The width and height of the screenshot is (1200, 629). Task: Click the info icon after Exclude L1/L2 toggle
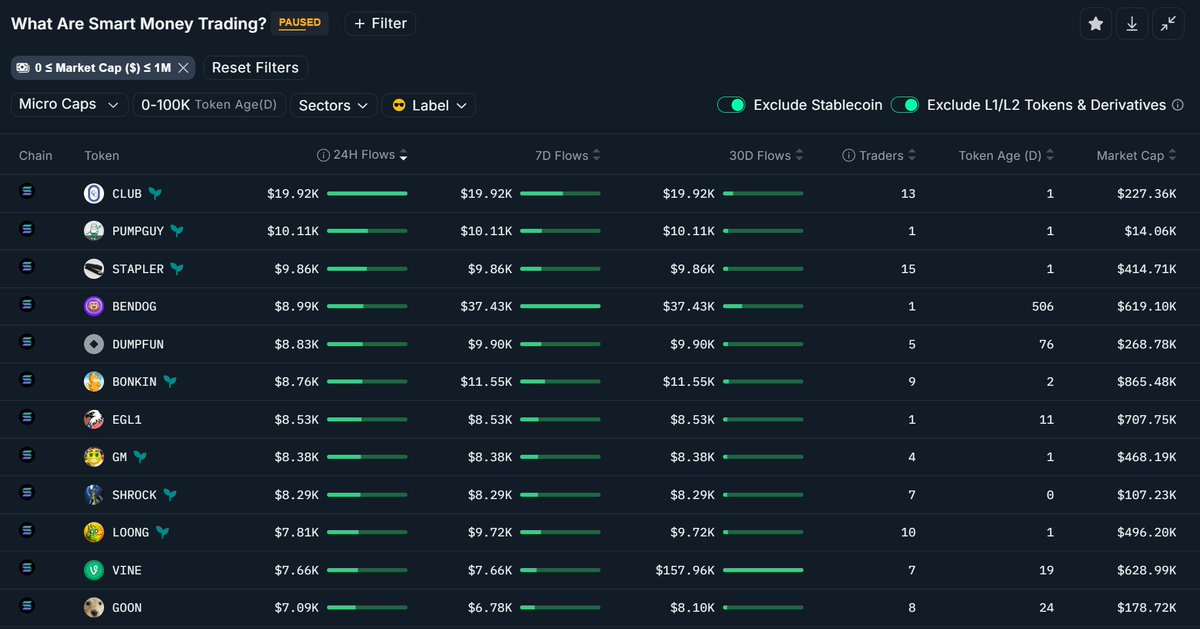(1177, 105)
